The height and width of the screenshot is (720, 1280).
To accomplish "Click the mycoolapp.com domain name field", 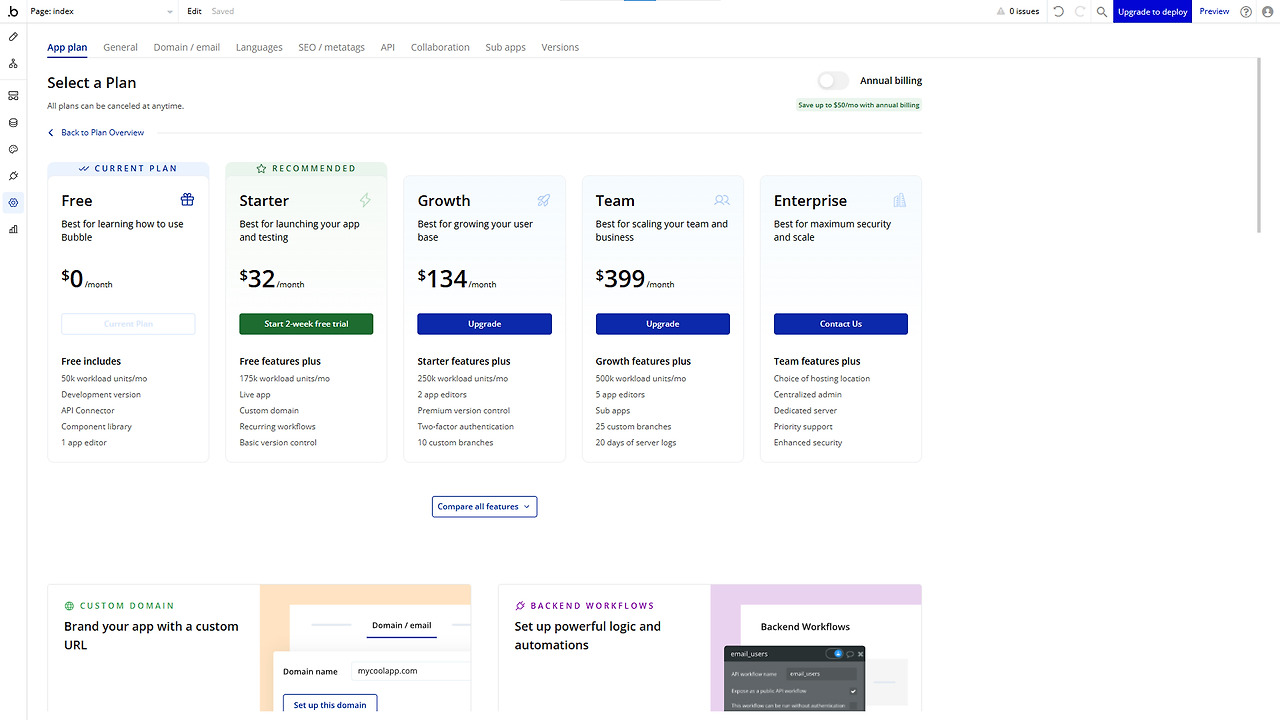I will click(x=410, y=671).
